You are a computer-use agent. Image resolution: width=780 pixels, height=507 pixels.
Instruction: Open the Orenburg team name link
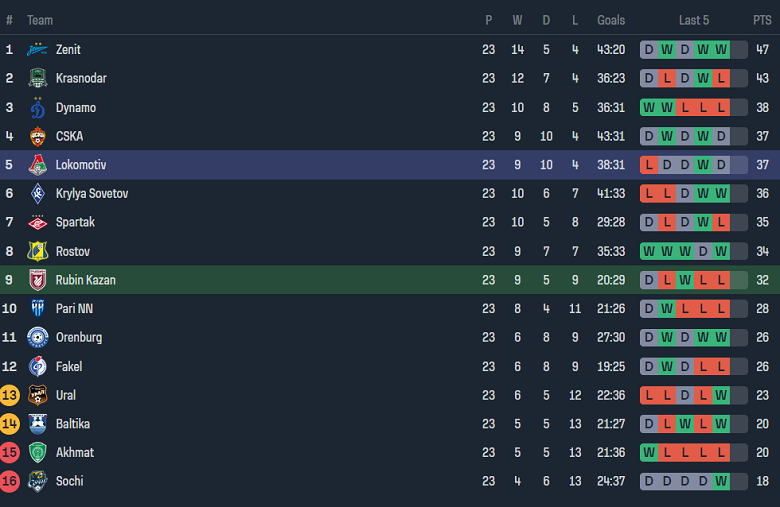coord(79,337)
